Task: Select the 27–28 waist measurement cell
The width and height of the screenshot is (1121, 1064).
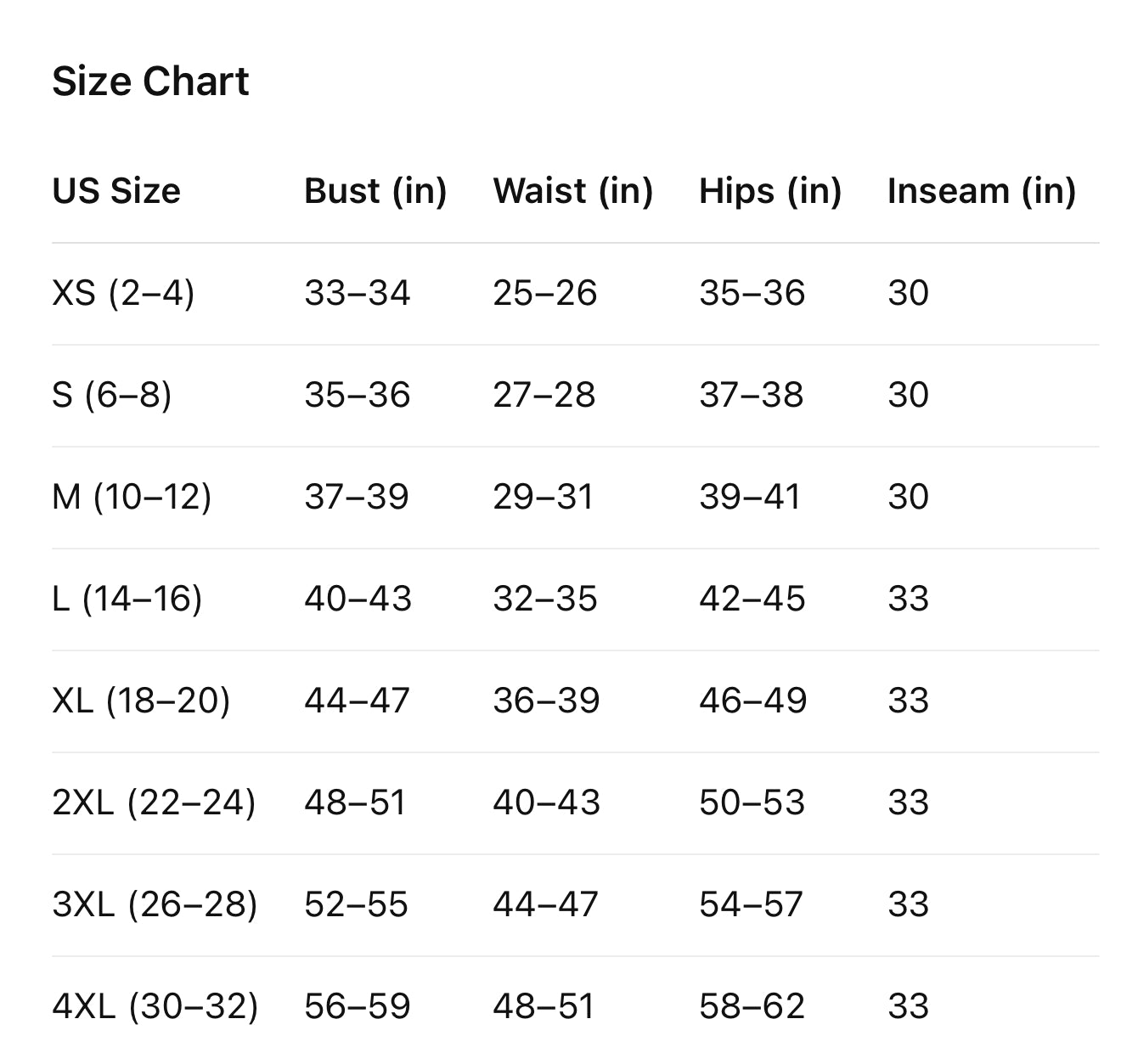Action: pyautogui.click(x=544, y=395)
